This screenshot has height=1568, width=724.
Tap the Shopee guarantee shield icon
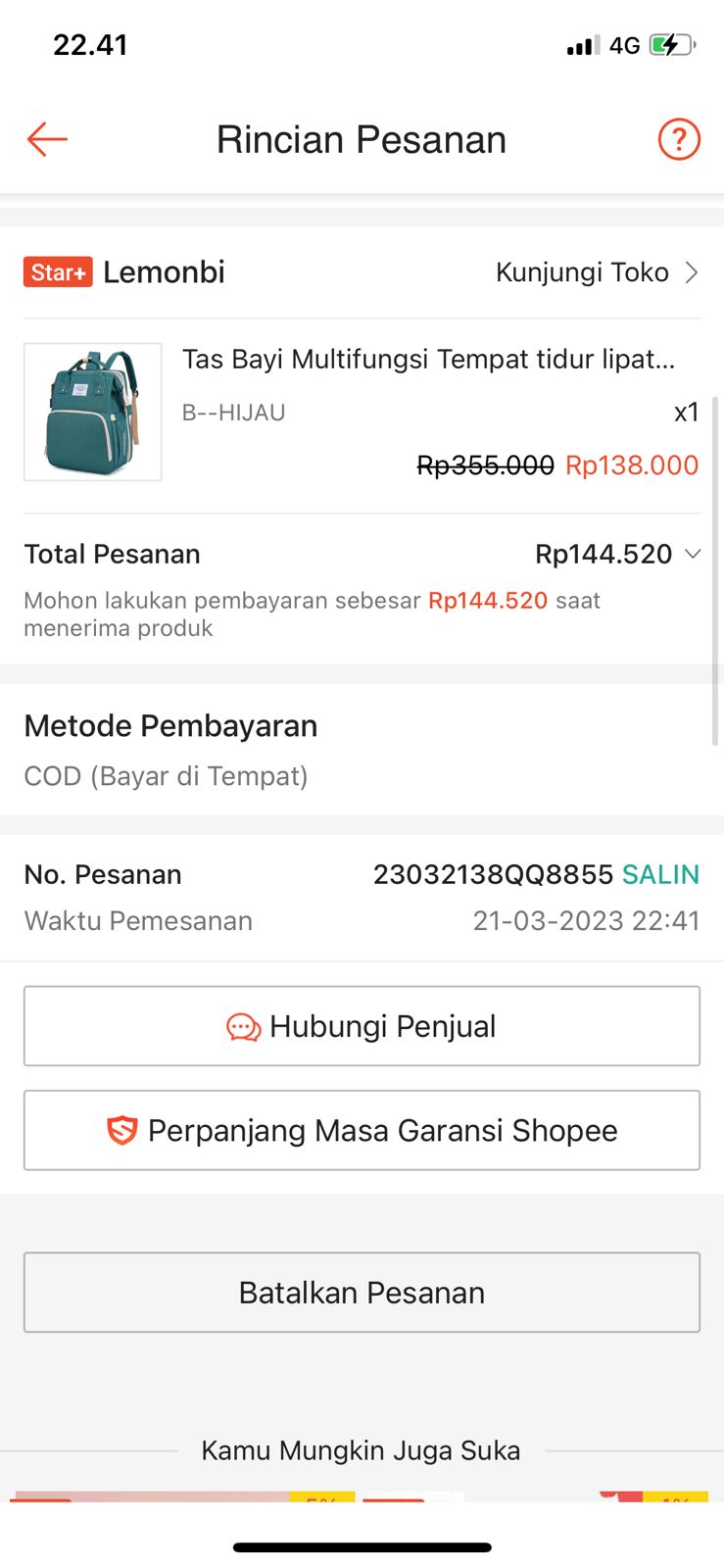121,1131
